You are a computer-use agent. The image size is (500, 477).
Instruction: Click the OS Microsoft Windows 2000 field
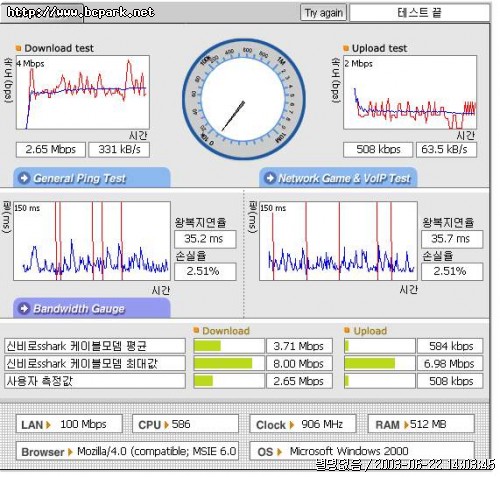click(362, 451)
